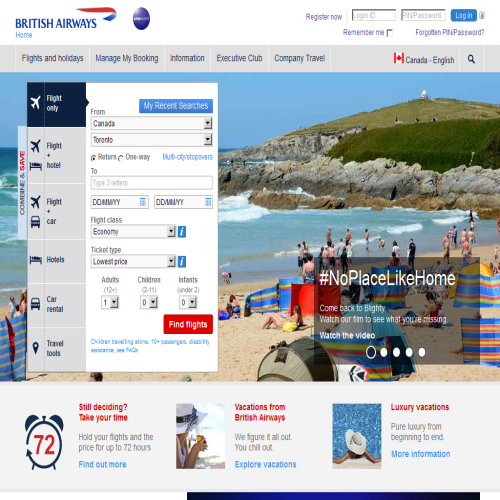This screenshot has height=500, width=500.
Task: Click the Canadian flag icon
Action: [399, 58]
